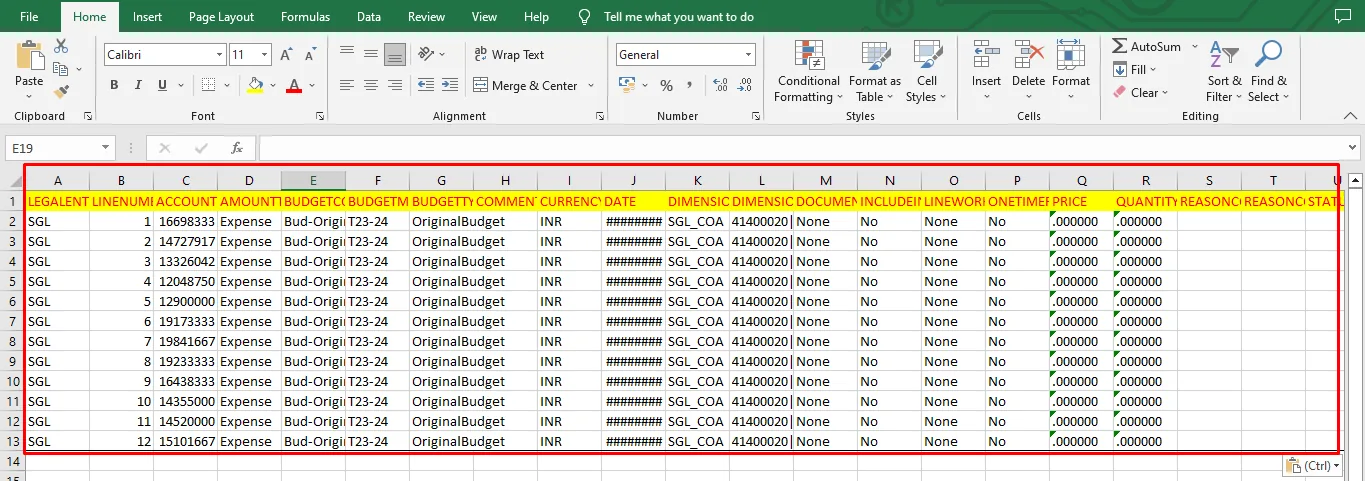The height and width of the screenshot is (481, 1365).
Task: Click Decrease Indent icon
Action: 426,86
